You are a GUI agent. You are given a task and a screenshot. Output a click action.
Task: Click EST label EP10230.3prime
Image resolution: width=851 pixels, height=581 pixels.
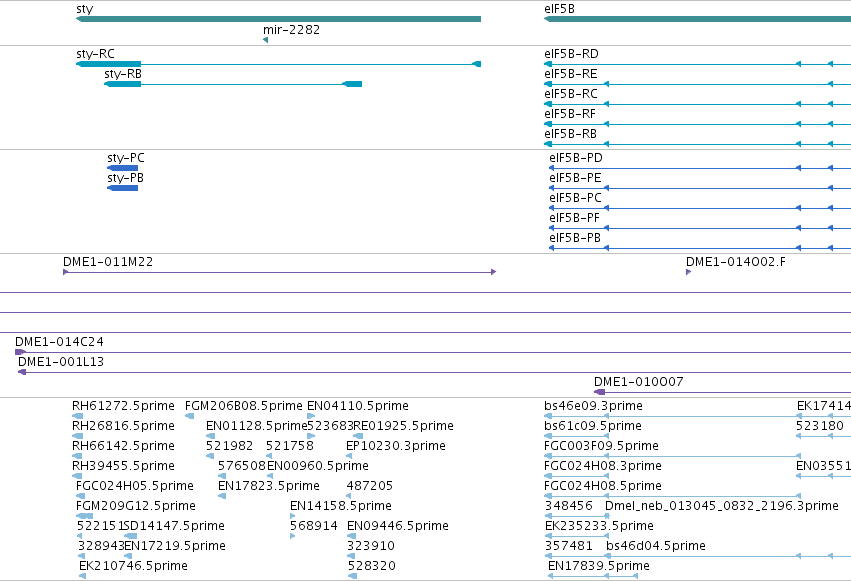click(396, 446)
